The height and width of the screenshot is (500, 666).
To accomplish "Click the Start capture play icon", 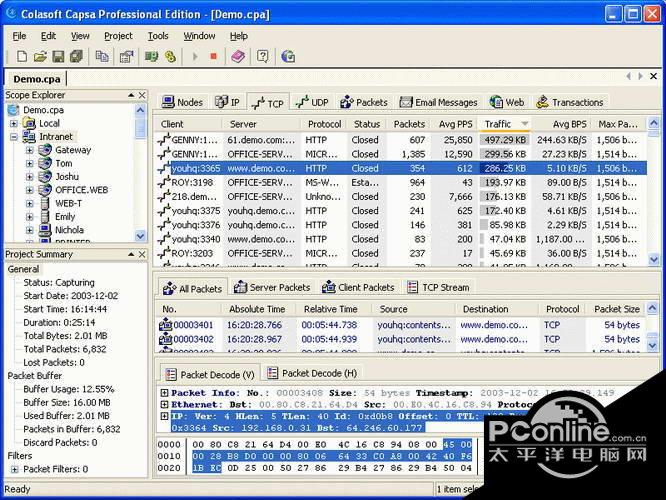I will (195, 56).
